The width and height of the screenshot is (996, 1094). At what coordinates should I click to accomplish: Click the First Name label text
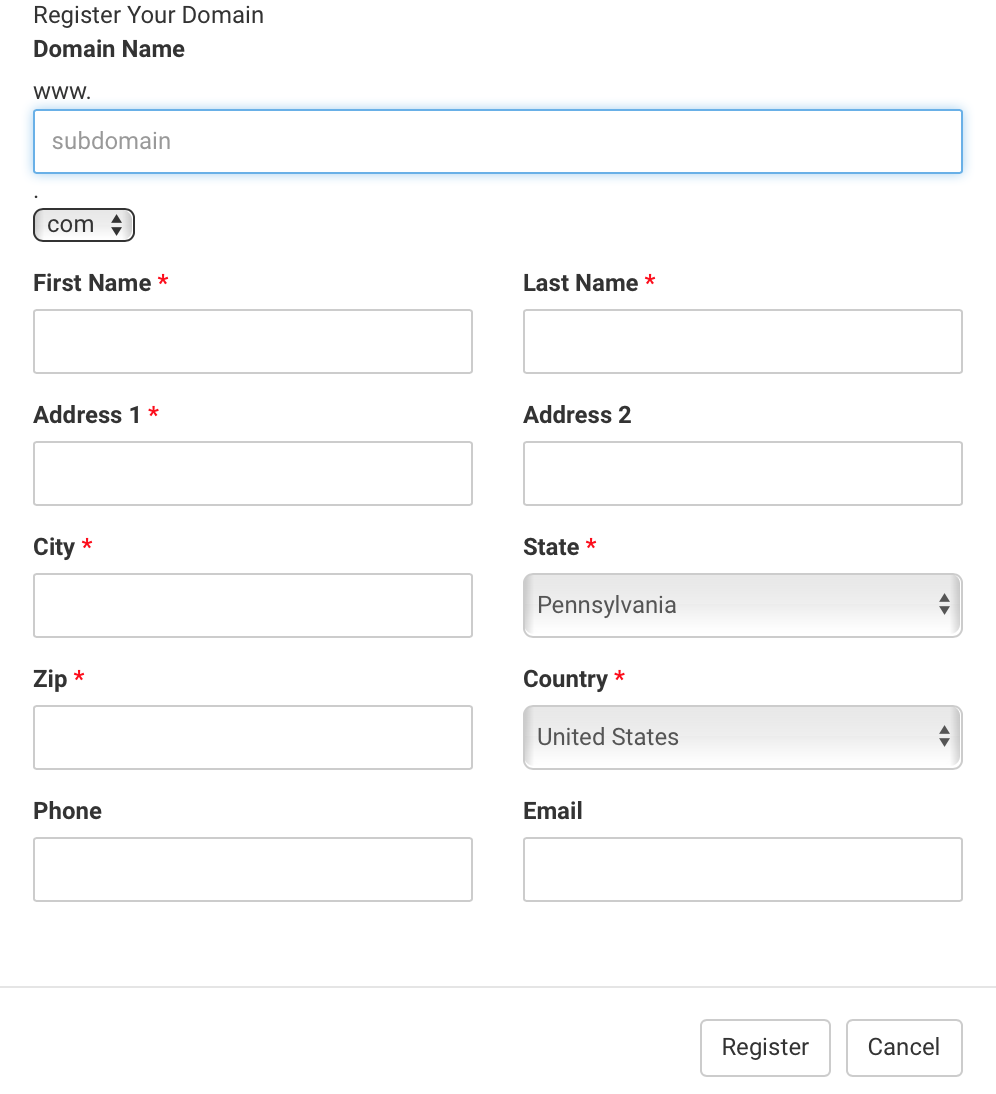92,283
